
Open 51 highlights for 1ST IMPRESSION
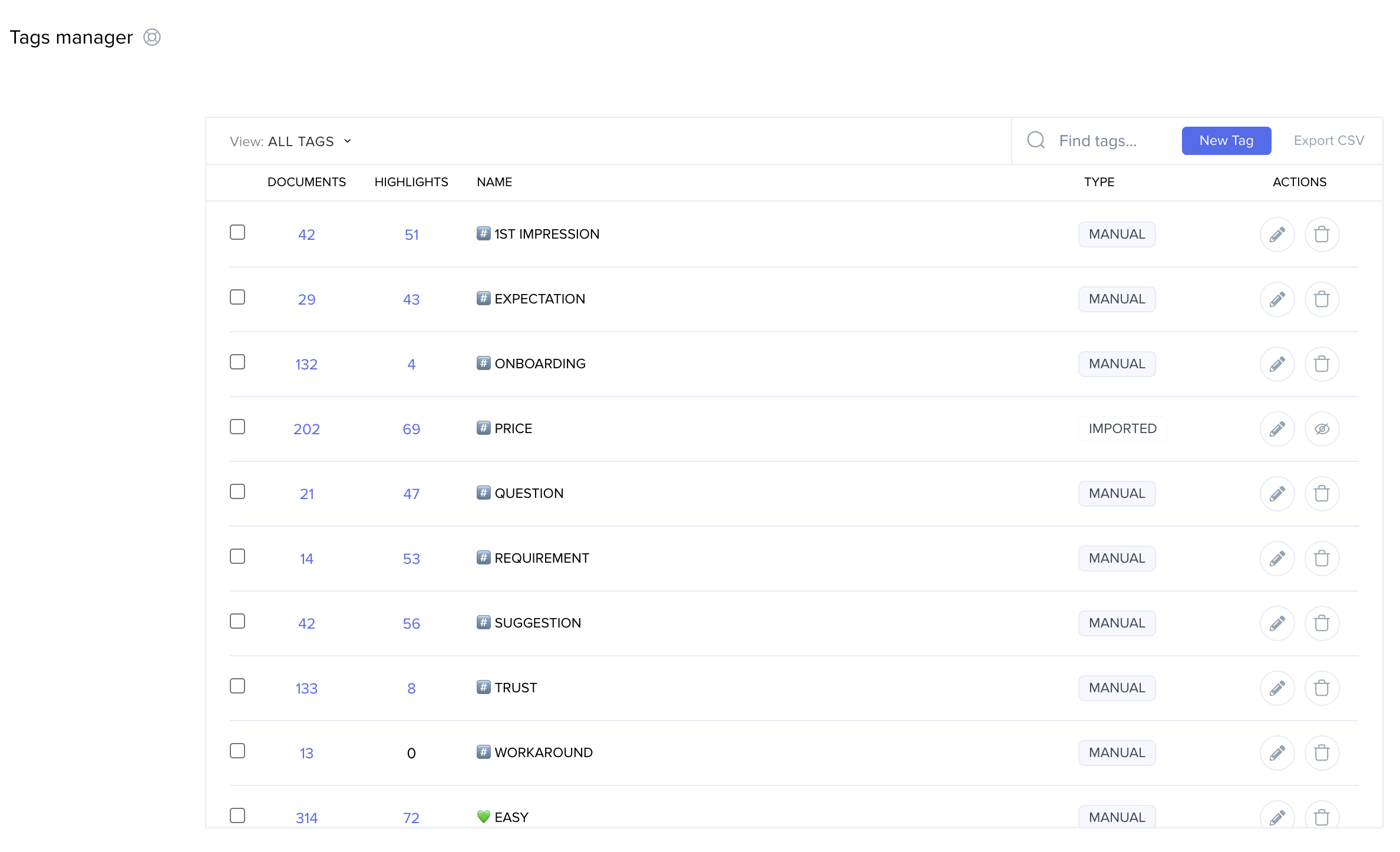[x=411, y=235]
